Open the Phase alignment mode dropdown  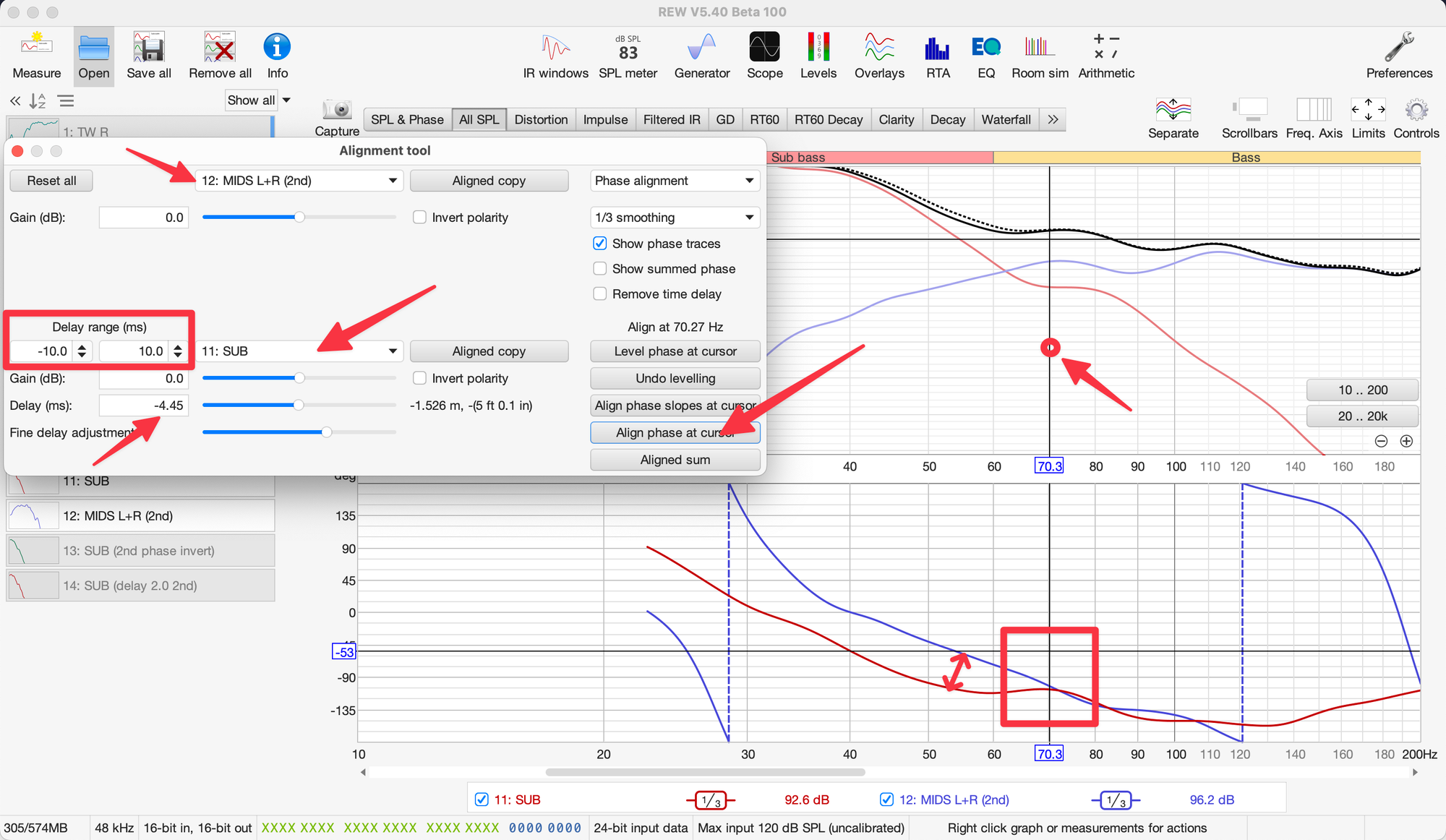click(675, 181)
